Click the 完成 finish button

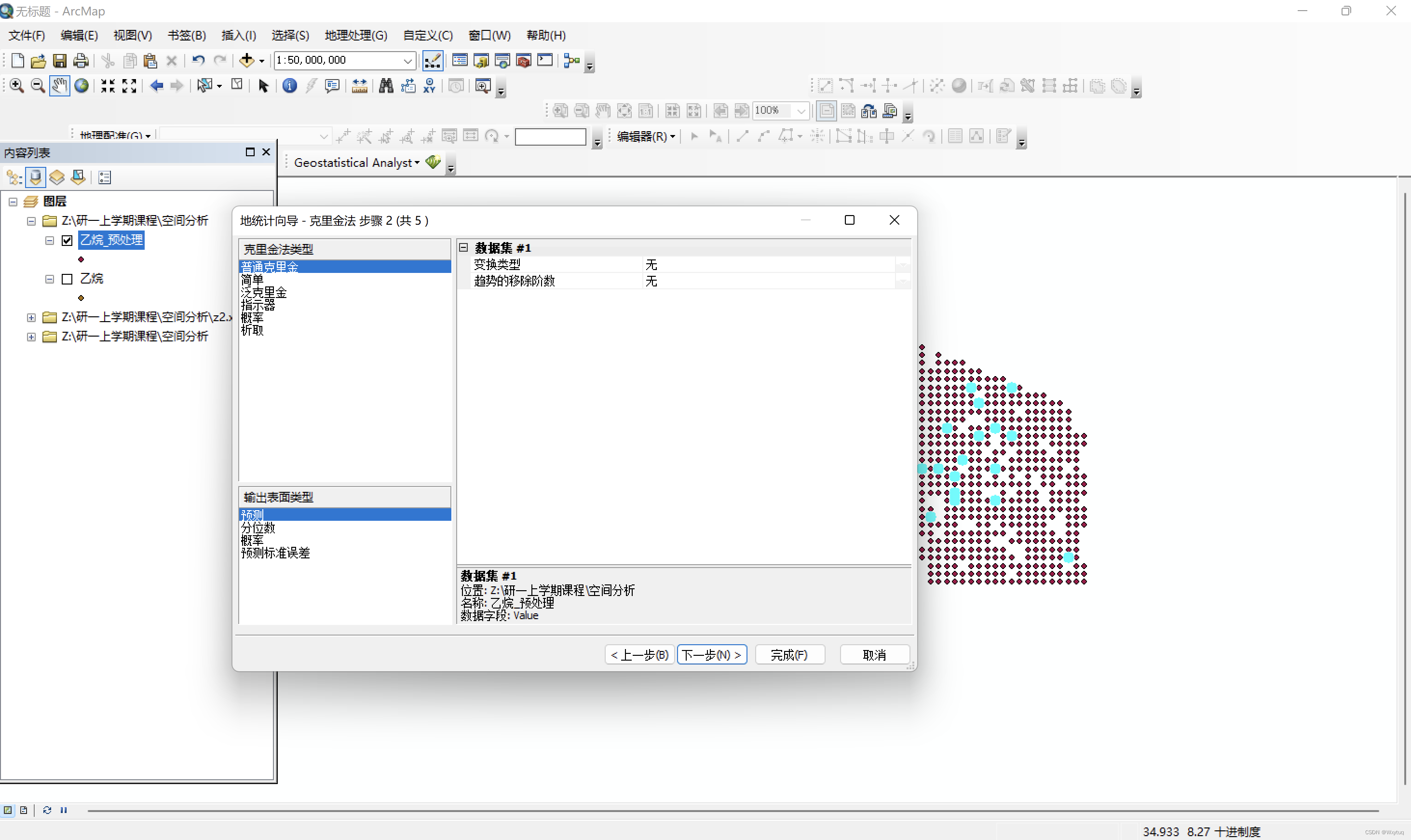coord(789,655)
